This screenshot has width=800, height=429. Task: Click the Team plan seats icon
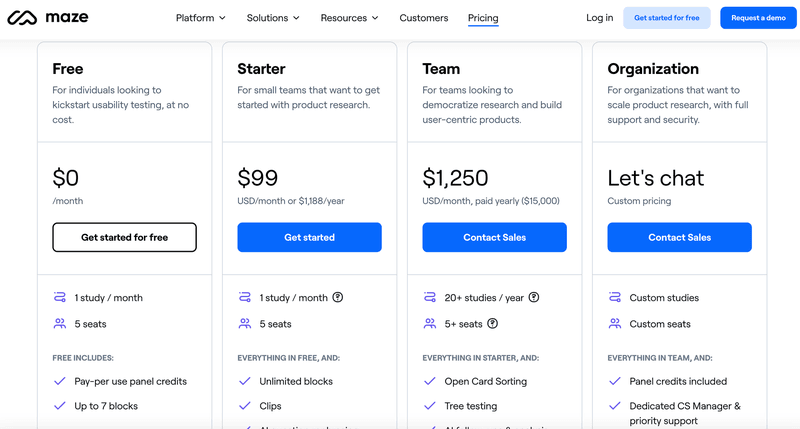430,324
